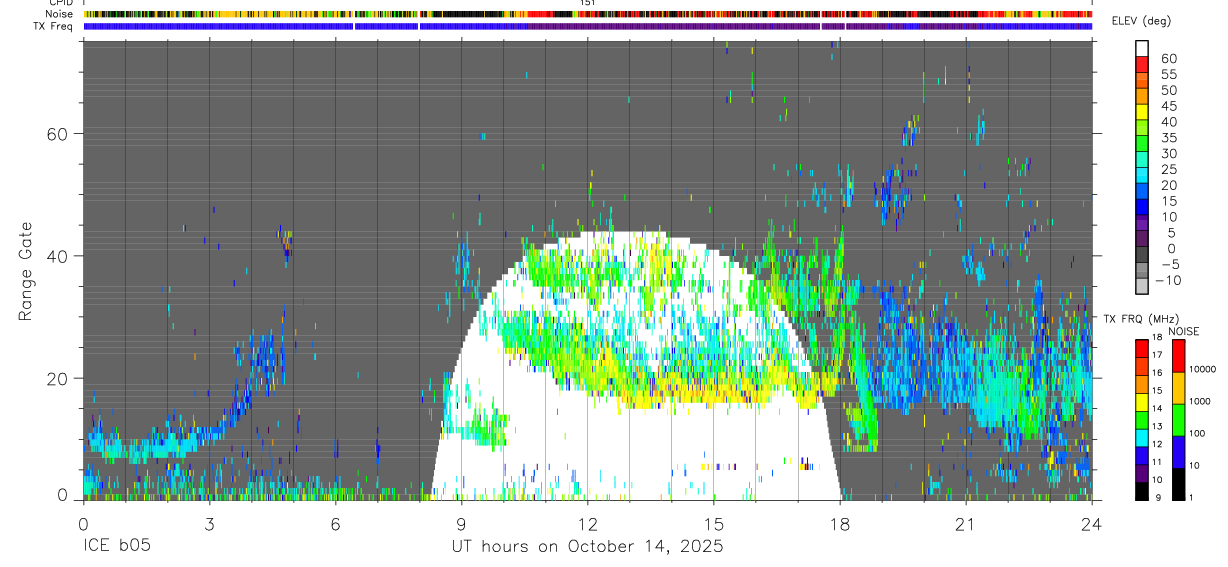Click the '35' value on ELEV legend

(x=1167, y=138)
